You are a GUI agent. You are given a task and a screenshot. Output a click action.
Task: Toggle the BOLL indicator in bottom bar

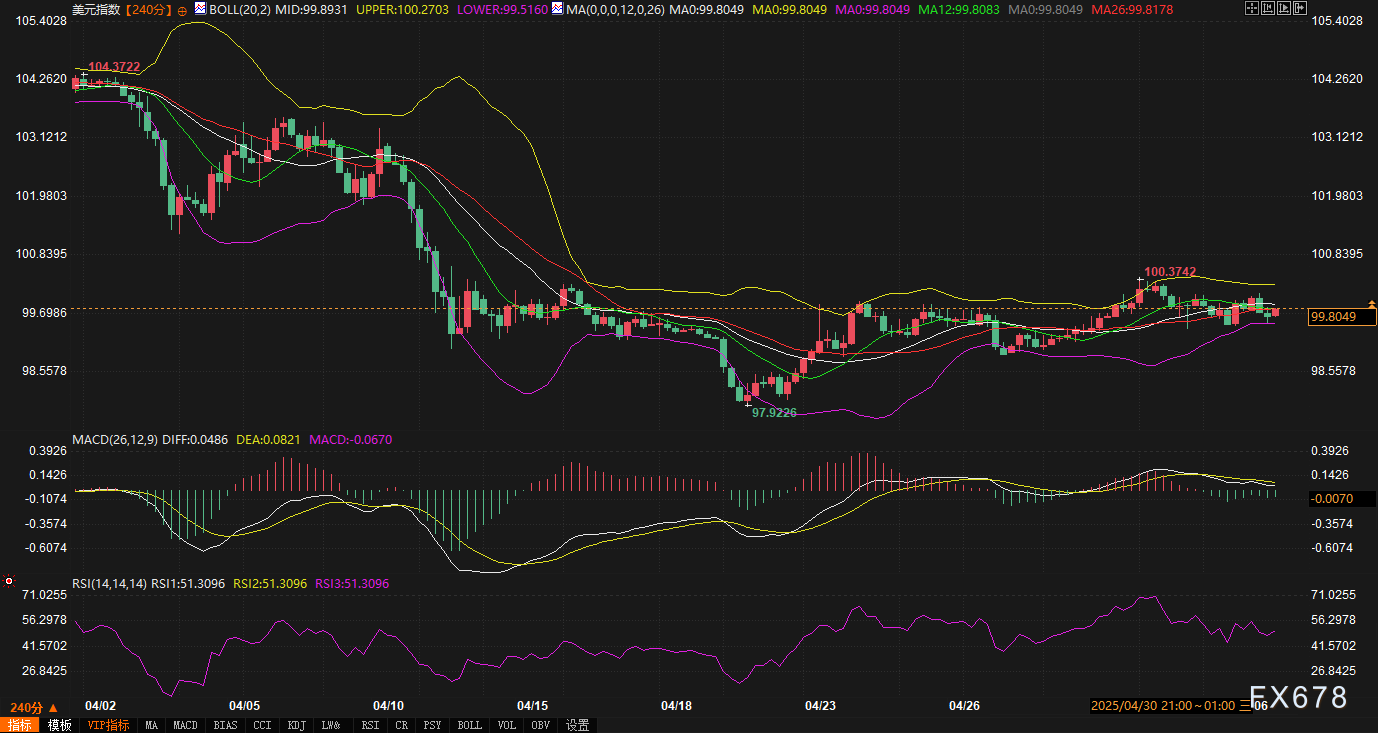click(469, 725)
